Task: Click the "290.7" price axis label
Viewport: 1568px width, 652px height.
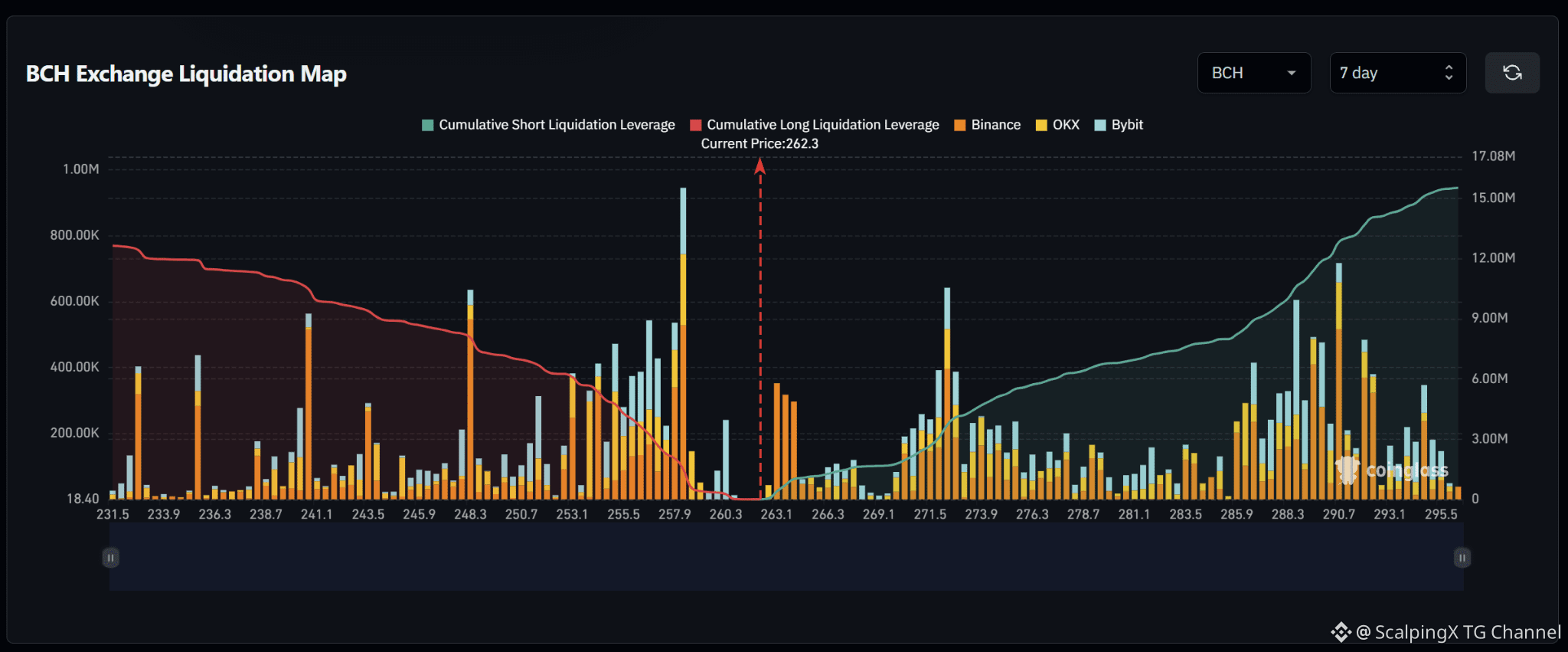Action: click(1339, 514)
